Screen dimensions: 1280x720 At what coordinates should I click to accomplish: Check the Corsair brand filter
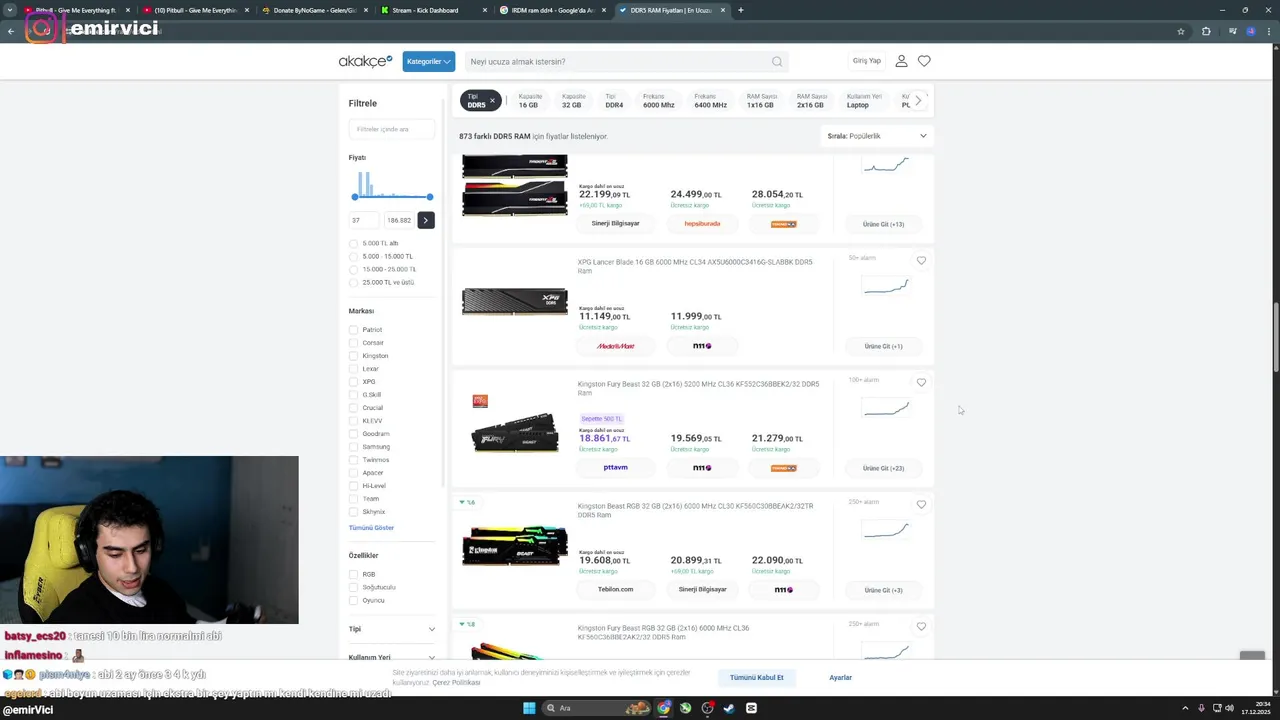tap(354, 343)
